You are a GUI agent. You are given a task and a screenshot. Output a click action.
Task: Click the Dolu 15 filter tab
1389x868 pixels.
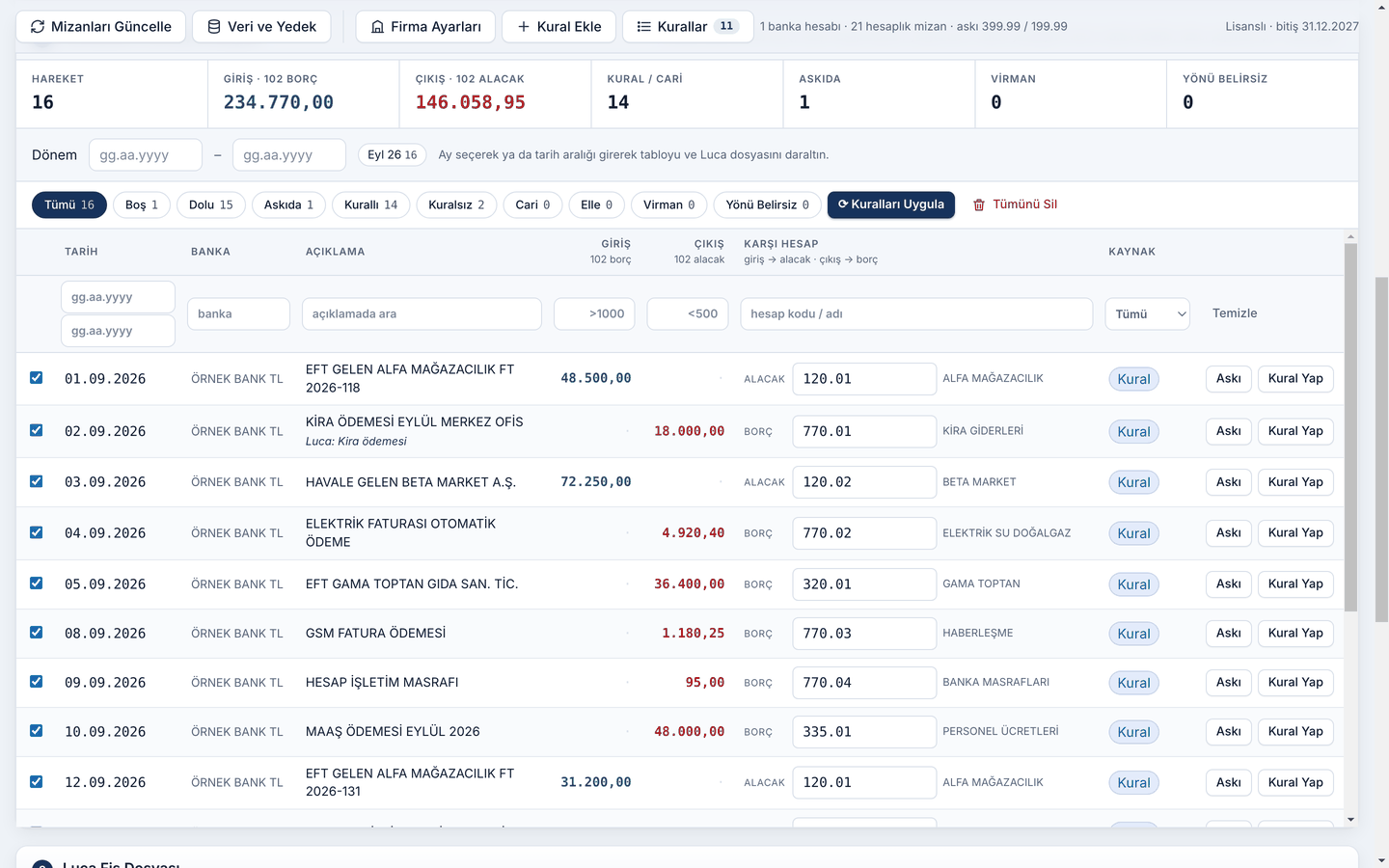tap(211, 204)
